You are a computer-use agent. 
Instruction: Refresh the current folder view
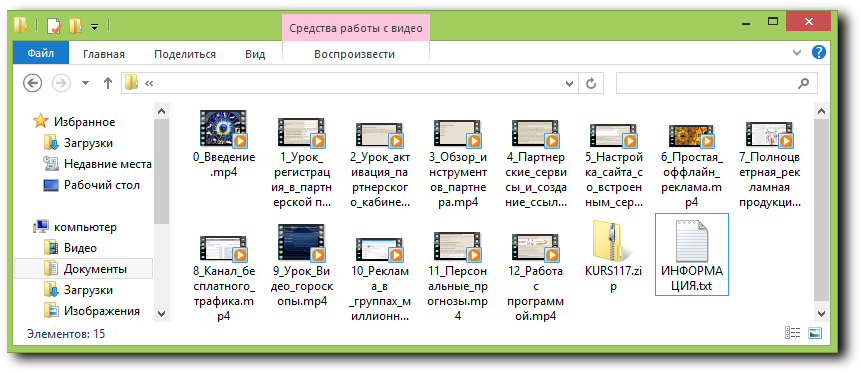[x=591, y=83]
